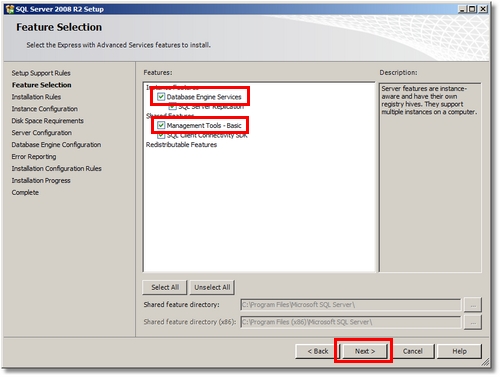Select the Error Reporting step
Image resolution: width=500 pixels, height=377 pixels.
coord(34,157)
